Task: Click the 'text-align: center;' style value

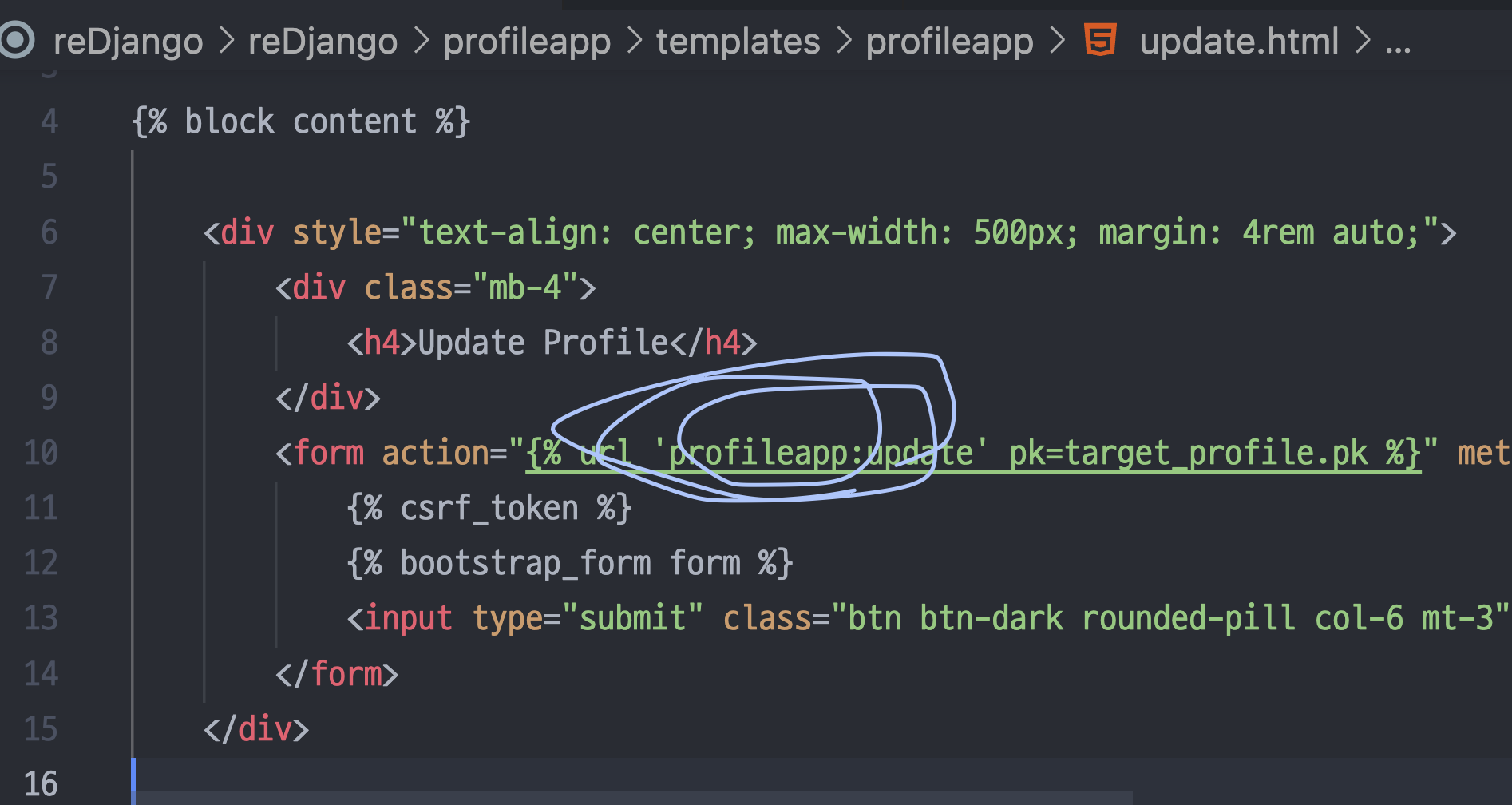Action: click(587, 233)
